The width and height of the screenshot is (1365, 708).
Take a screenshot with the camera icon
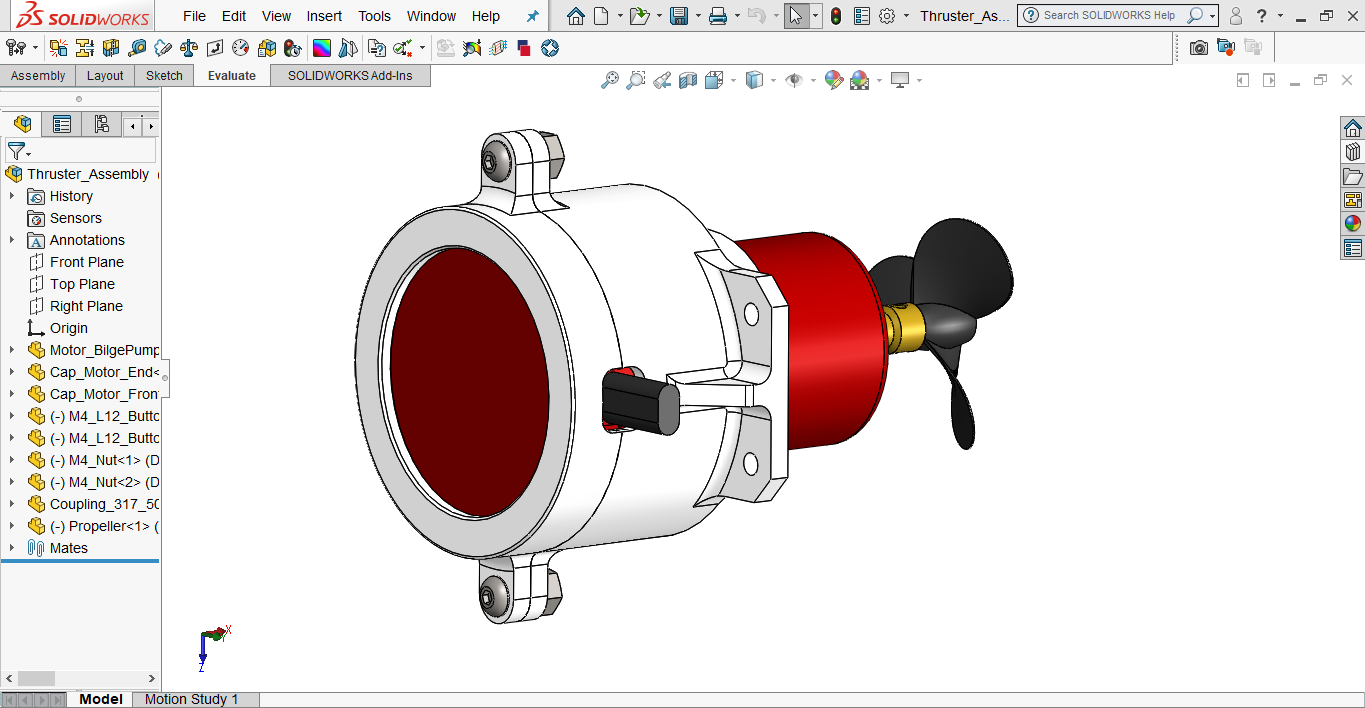[1199, 47]
